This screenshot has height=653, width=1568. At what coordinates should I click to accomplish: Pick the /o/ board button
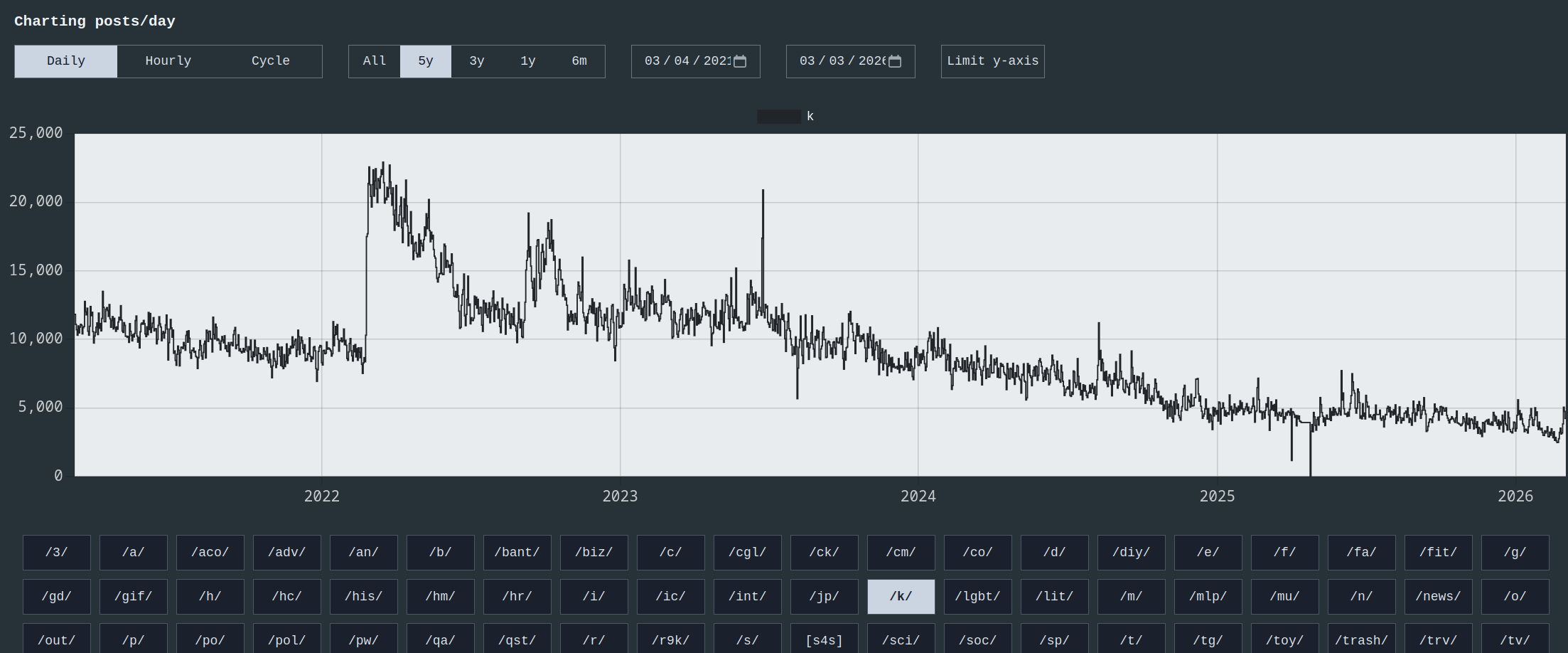(1515, 597)
